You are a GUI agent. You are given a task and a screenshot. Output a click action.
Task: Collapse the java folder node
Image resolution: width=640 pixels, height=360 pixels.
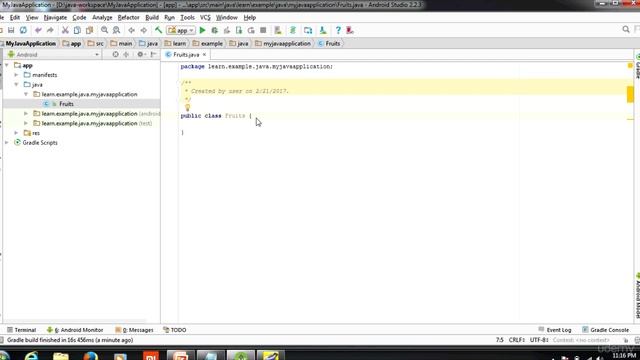[x=16, y=84]
